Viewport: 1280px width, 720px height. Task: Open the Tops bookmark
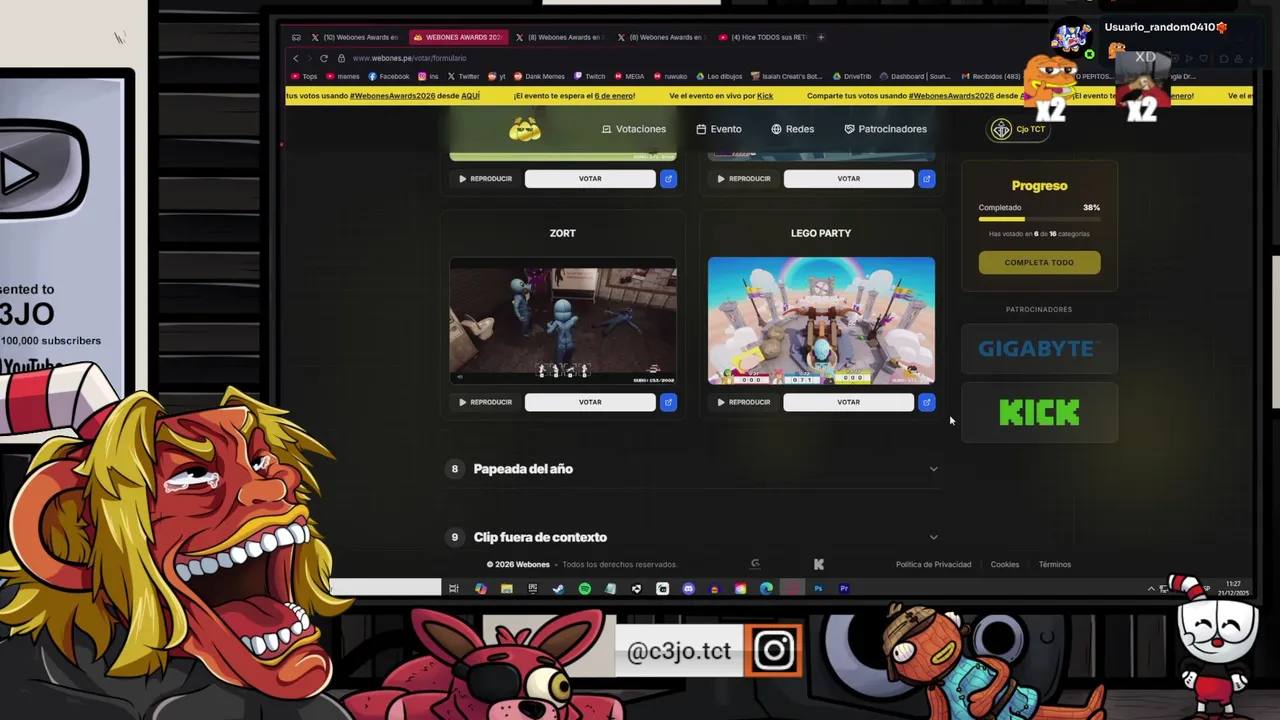(x=304, y=76)
